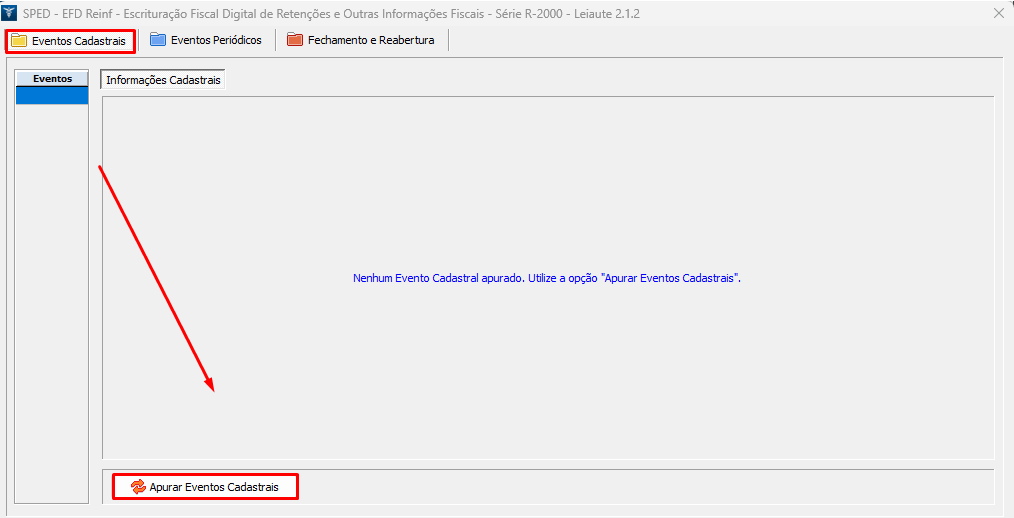Click the Eventos column header

pyautogui.click(x=52, y=78)
